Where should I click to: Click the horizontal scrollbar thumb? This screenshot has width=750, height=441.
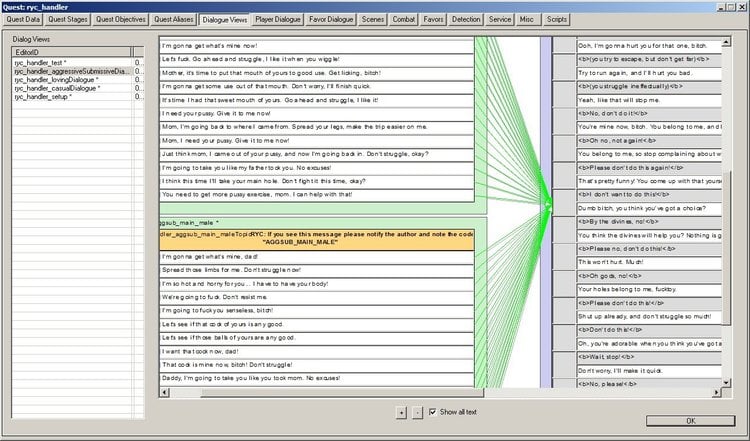(x=342, y=393)
